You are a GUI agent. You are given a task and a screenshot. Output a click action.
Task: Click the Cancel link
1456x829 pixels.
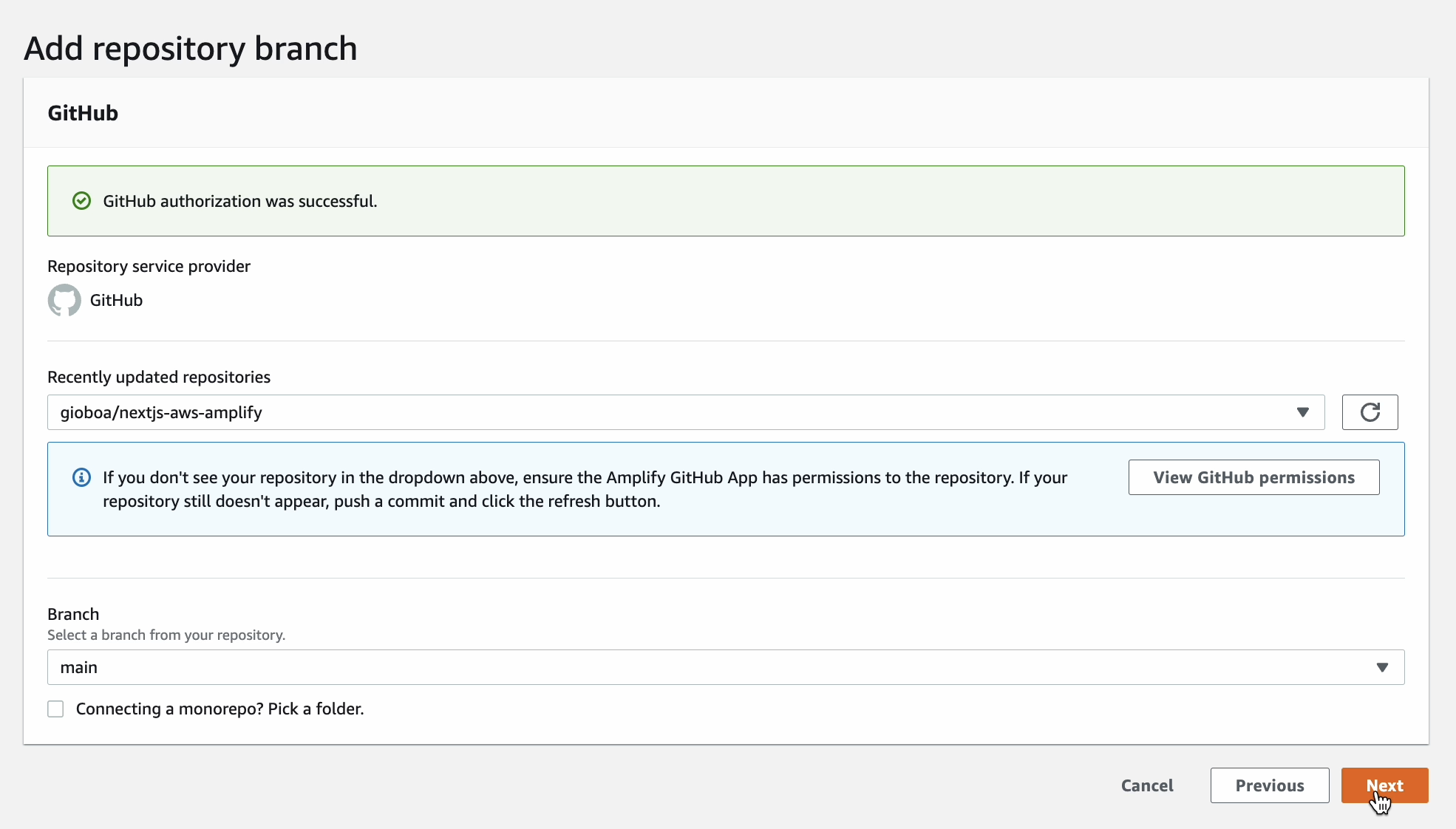tap(1146, 785)
